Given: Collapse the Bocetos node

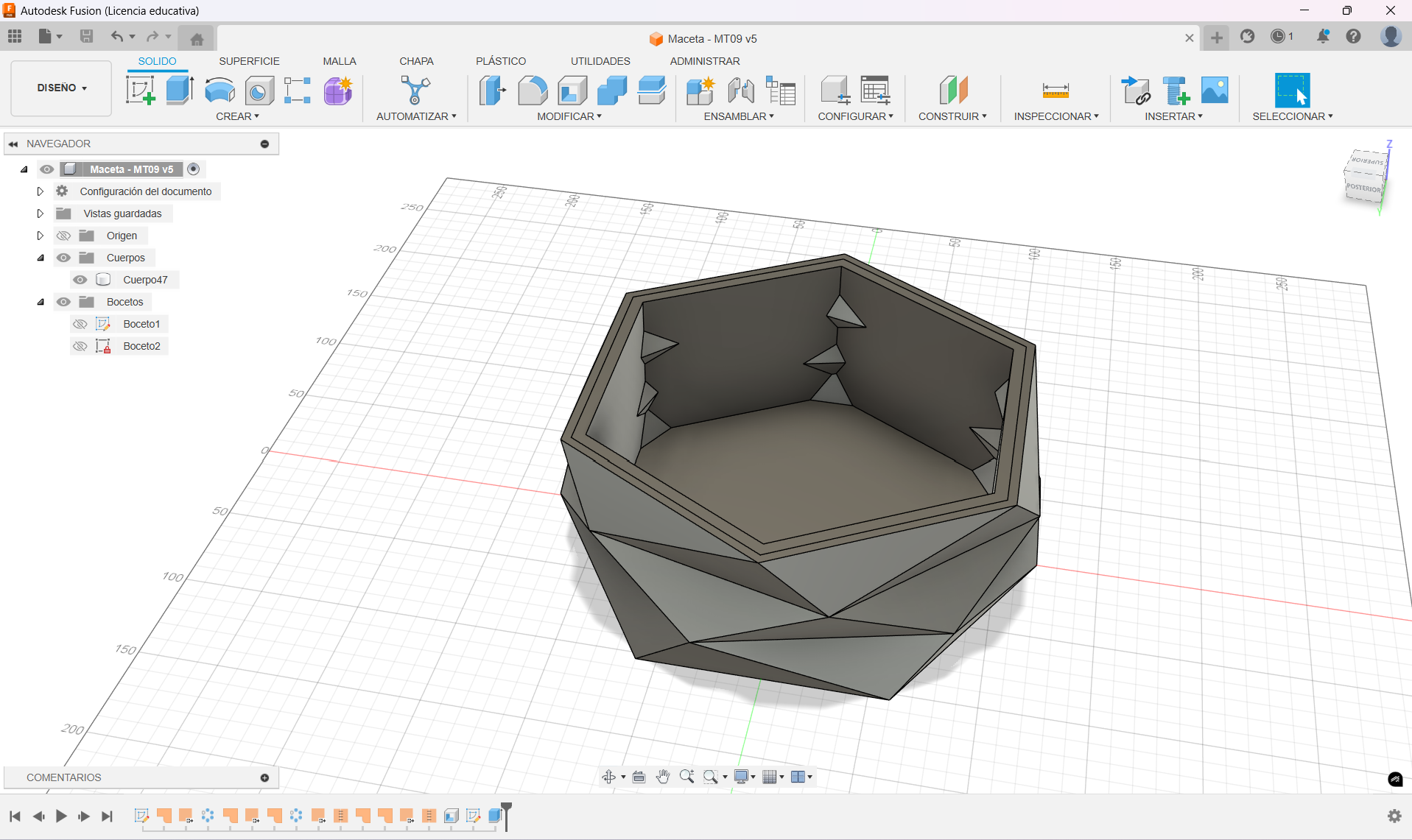Looking at the screenshot, I should [41, 302].
